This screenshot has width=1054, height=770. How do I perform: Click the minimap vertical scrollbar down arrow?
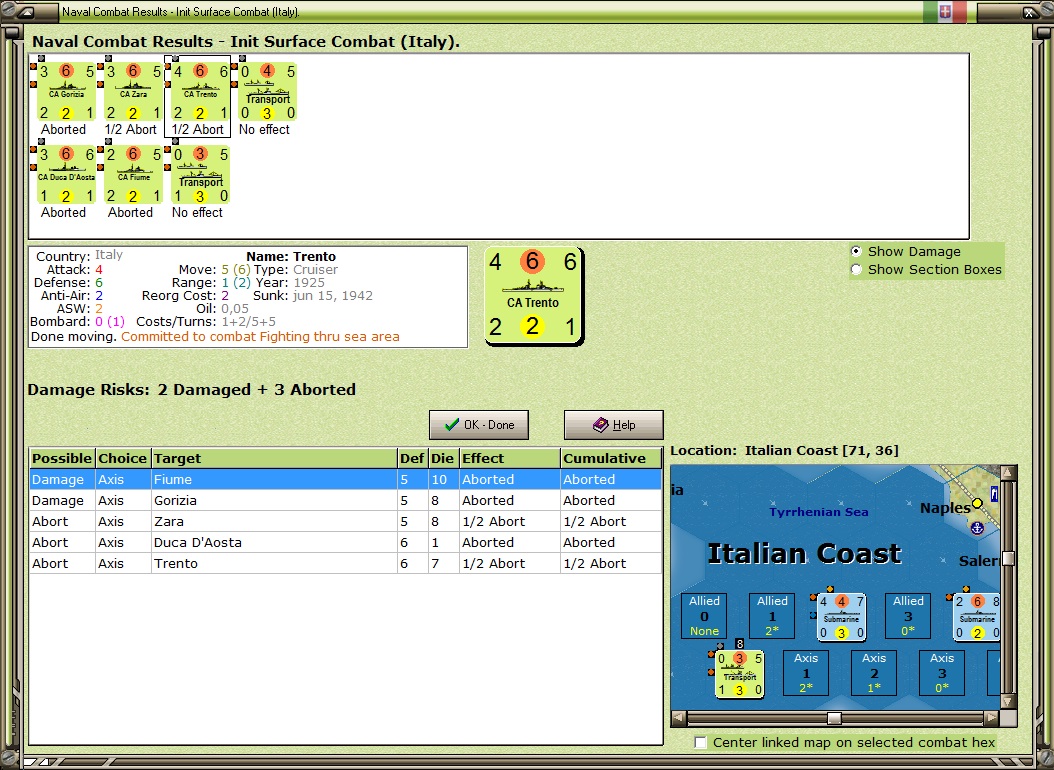point(1008,702)
